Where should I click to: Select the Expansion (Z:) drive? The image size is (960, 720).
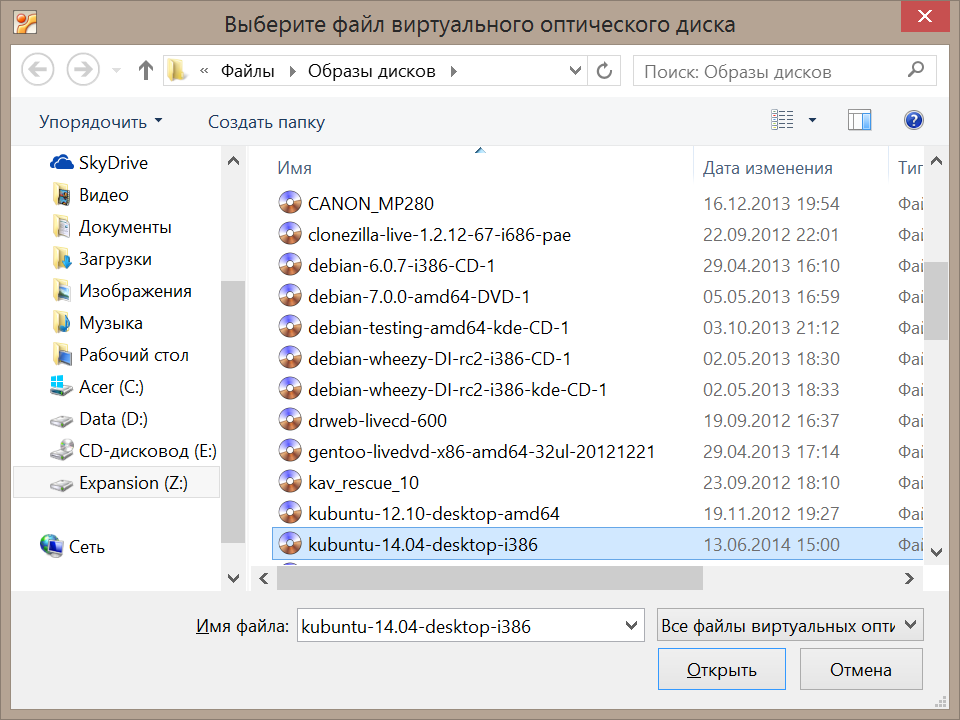(116, 483)
